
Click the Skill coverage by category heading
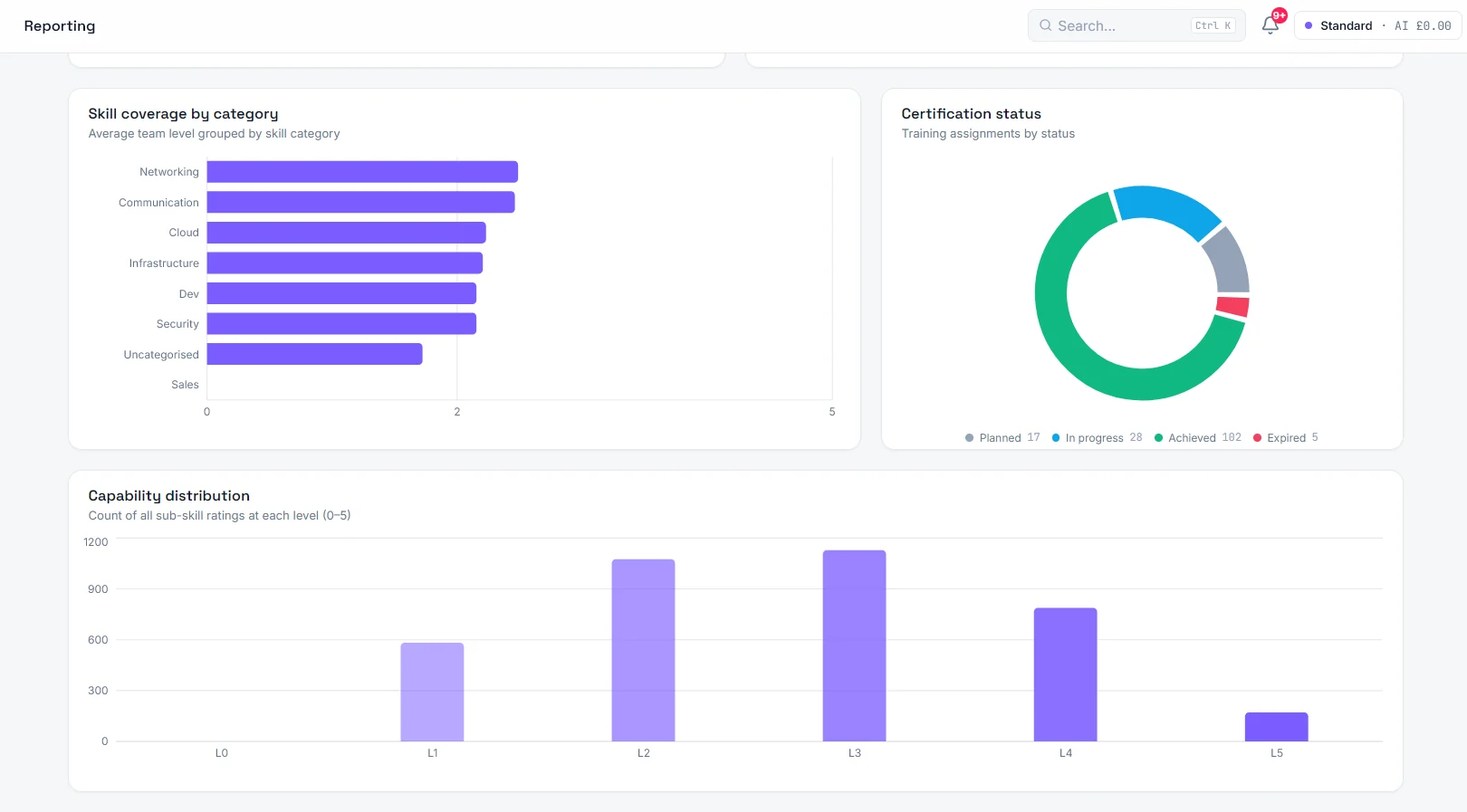point(183,114)
